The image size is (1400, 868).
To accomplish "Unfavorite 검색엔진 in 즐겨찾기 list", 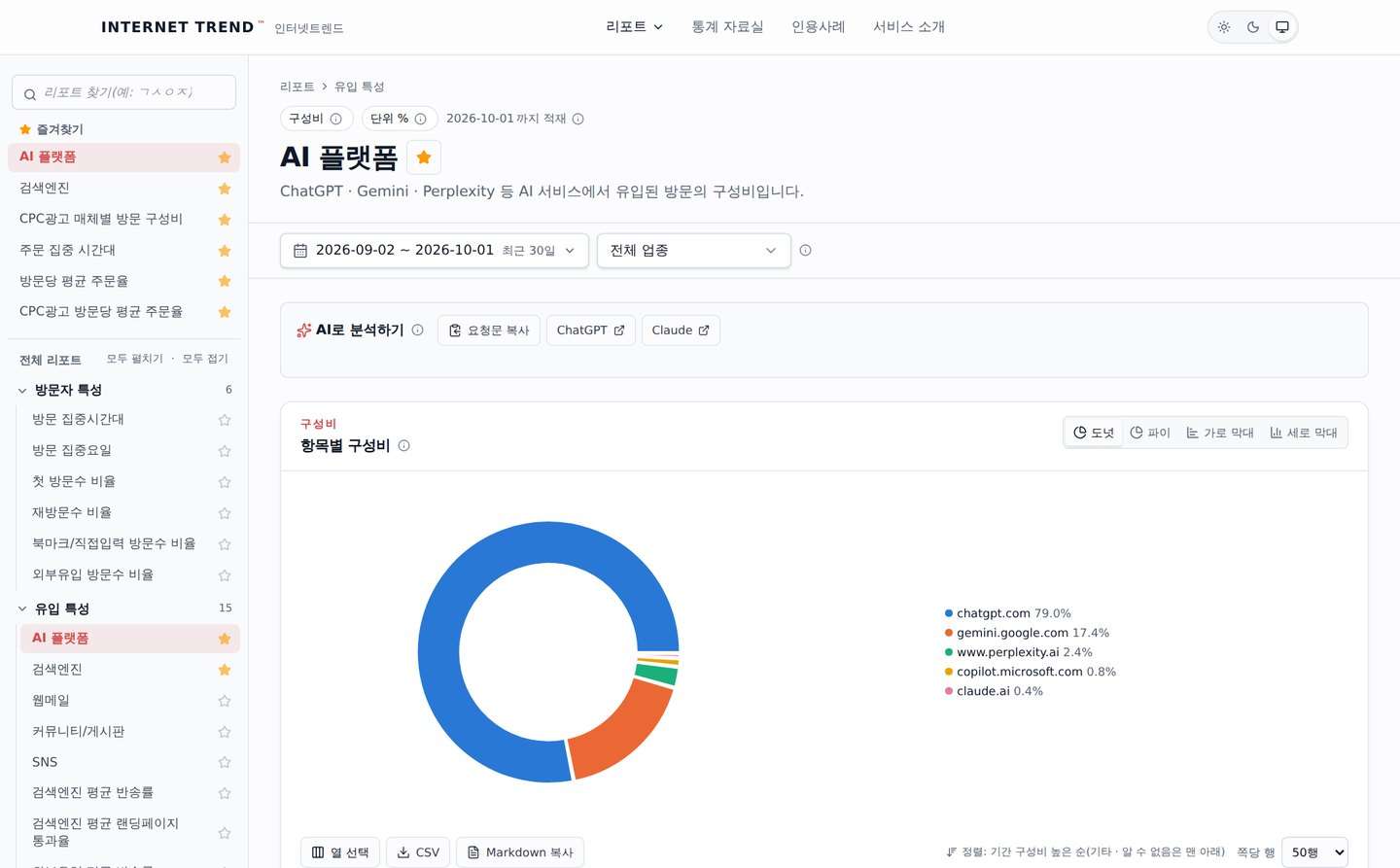I will pos(225,189).
